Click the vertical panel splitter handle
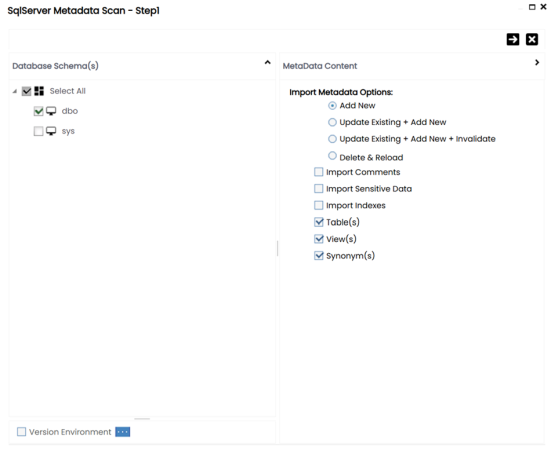This screenshot has height=451, width=551. pyautogui.click(x=278, y=248)
